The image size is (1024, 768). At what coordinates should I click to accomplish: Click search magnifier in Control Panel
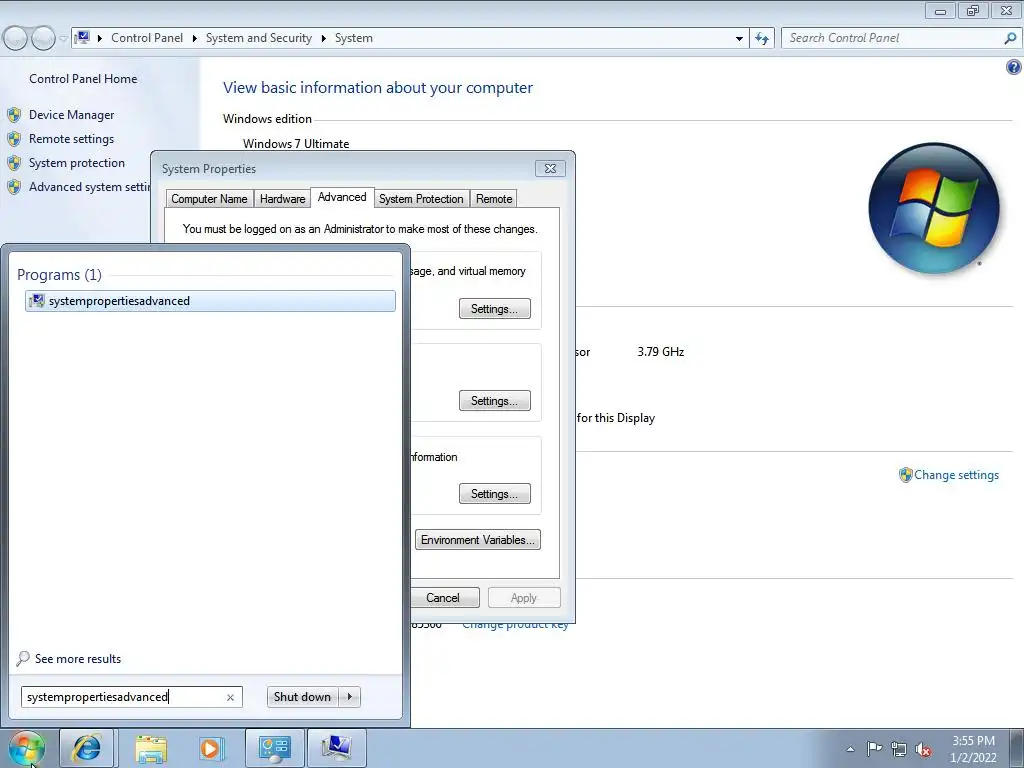[1010, 38]
